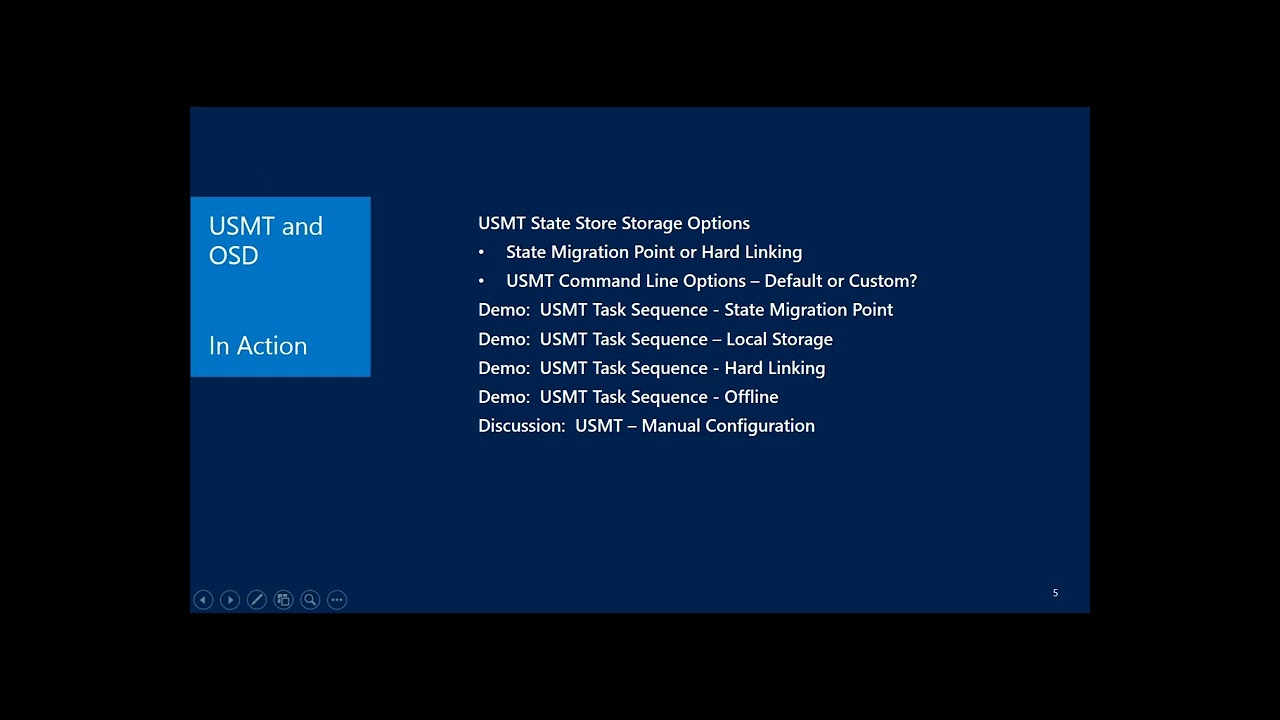Advance with the next slide arrow
This screenshot has width=1280, height=720.
coord(230,600)
